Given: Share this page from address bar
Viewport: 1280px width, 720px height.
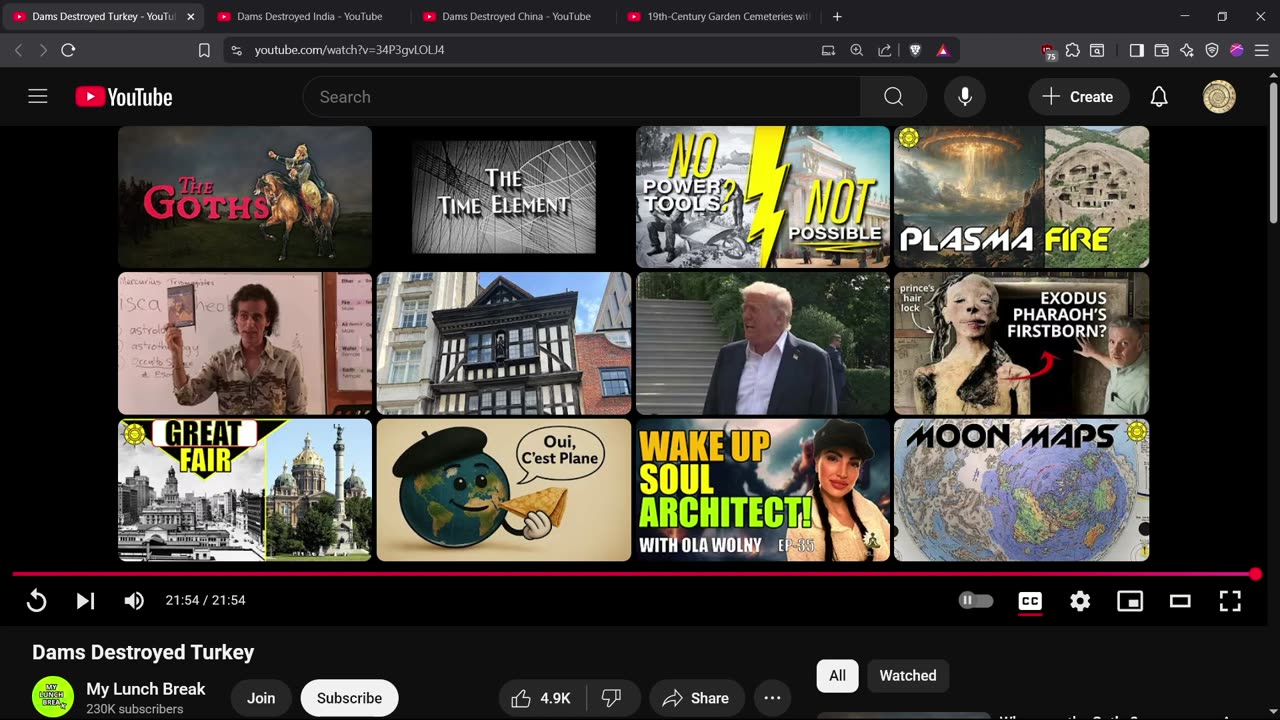Looking at the screenshot, I should click(885, 50).
